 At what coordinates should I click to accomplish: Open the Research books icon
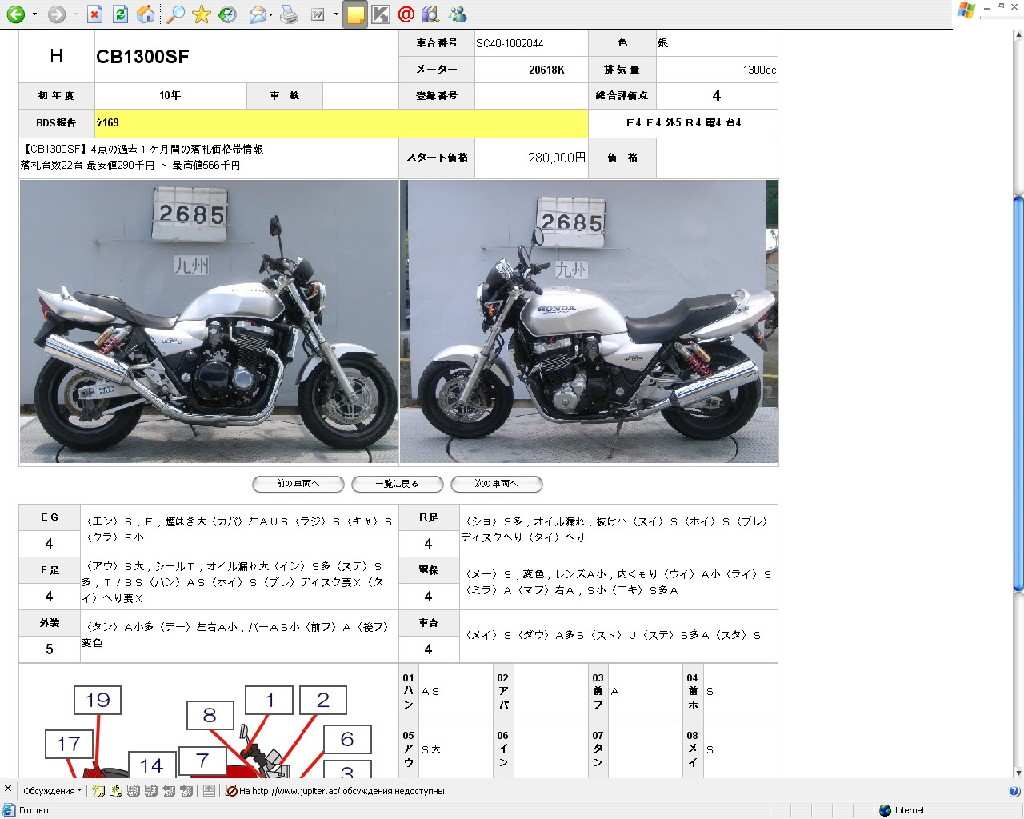(x=430, y=14)
